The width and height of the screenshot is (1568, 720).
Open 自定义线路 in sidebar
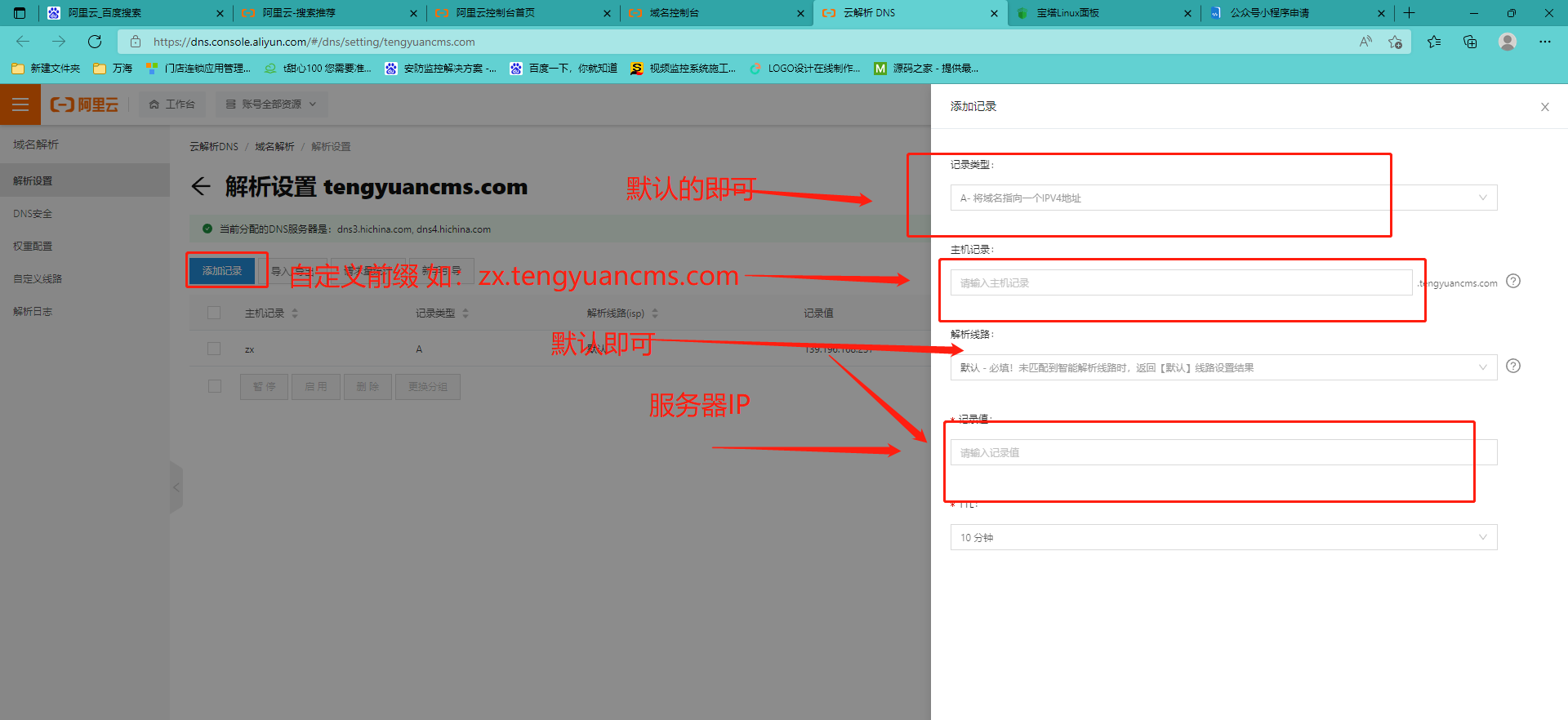pos(85,278)
